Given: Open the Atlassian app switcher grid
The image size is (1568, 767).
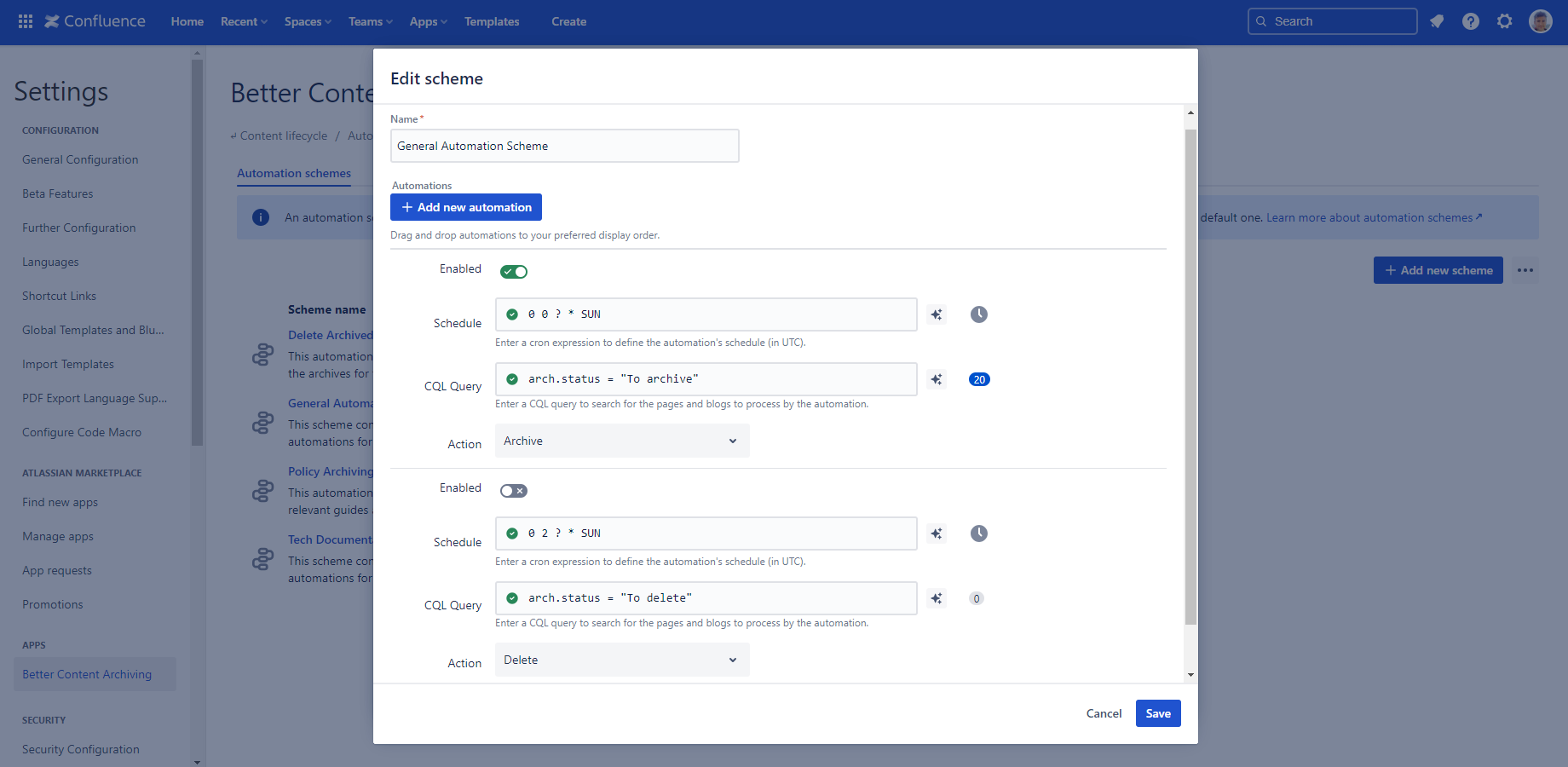Looking at the screenshot, I should [24, 20].
